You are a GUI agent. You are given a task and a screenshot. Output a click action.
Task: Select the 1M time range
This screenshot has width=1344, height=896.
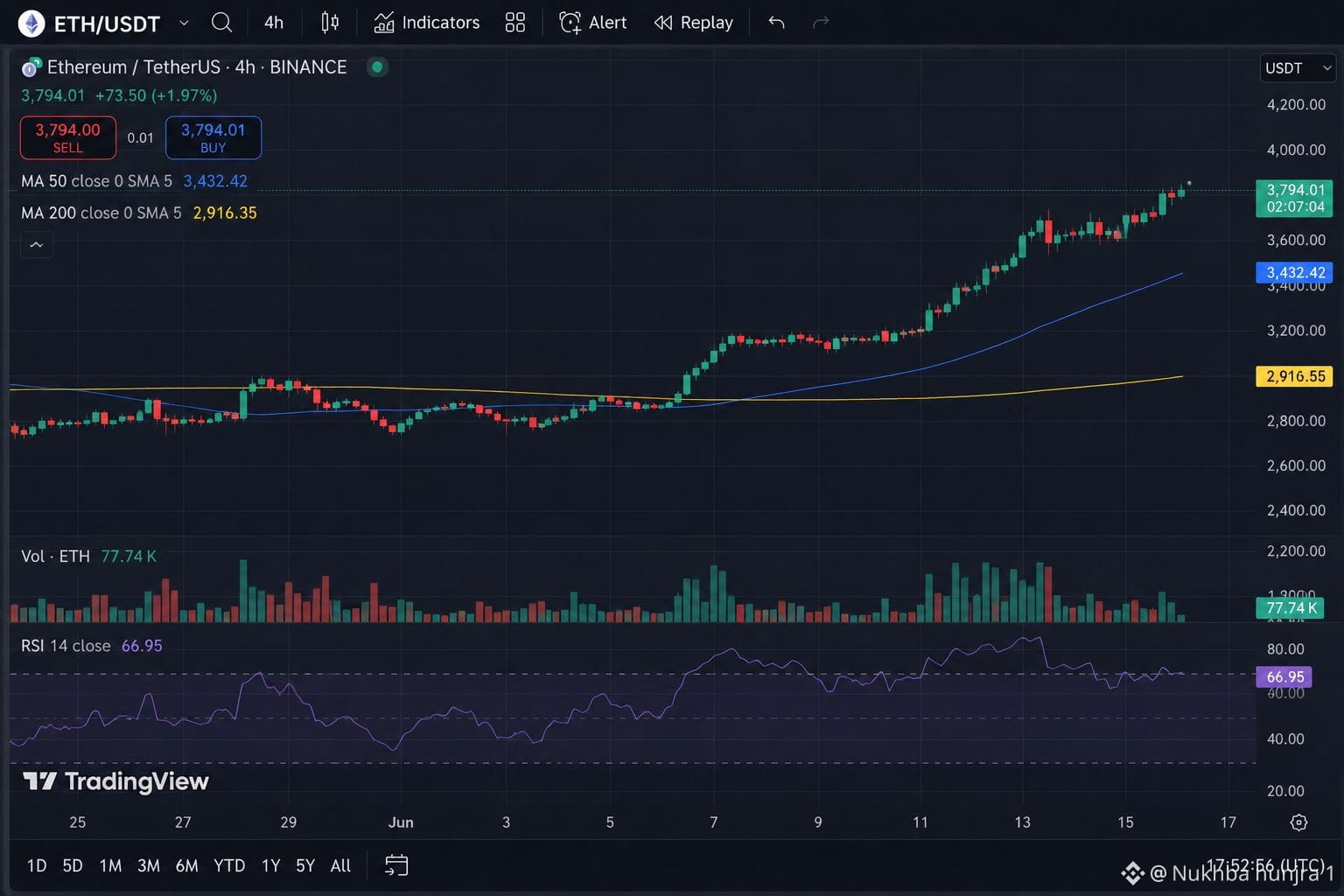tap(110, 865)
